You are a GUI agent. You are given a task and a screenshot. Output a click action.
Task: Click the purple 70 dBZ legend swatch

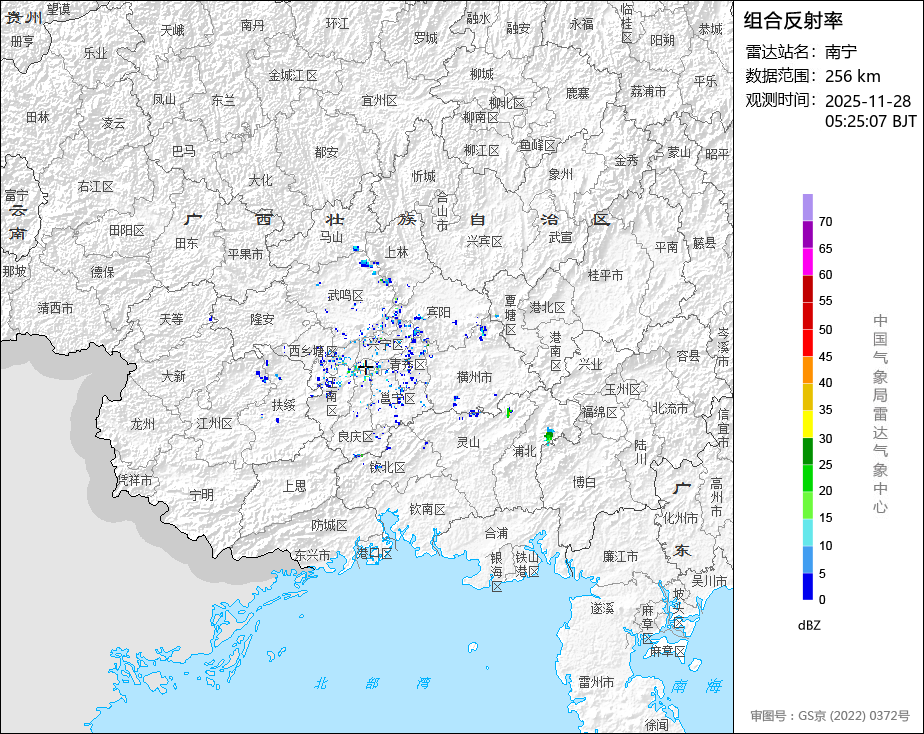(808, 207)
